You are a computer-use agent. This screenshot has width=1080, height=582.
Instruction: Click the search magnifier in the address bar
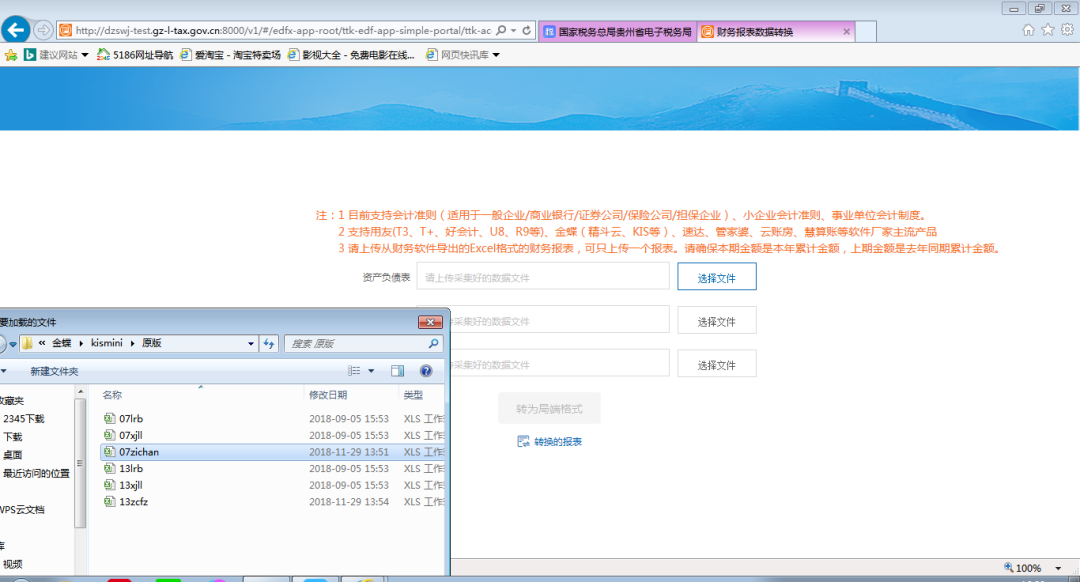click(x=501, y=30)
